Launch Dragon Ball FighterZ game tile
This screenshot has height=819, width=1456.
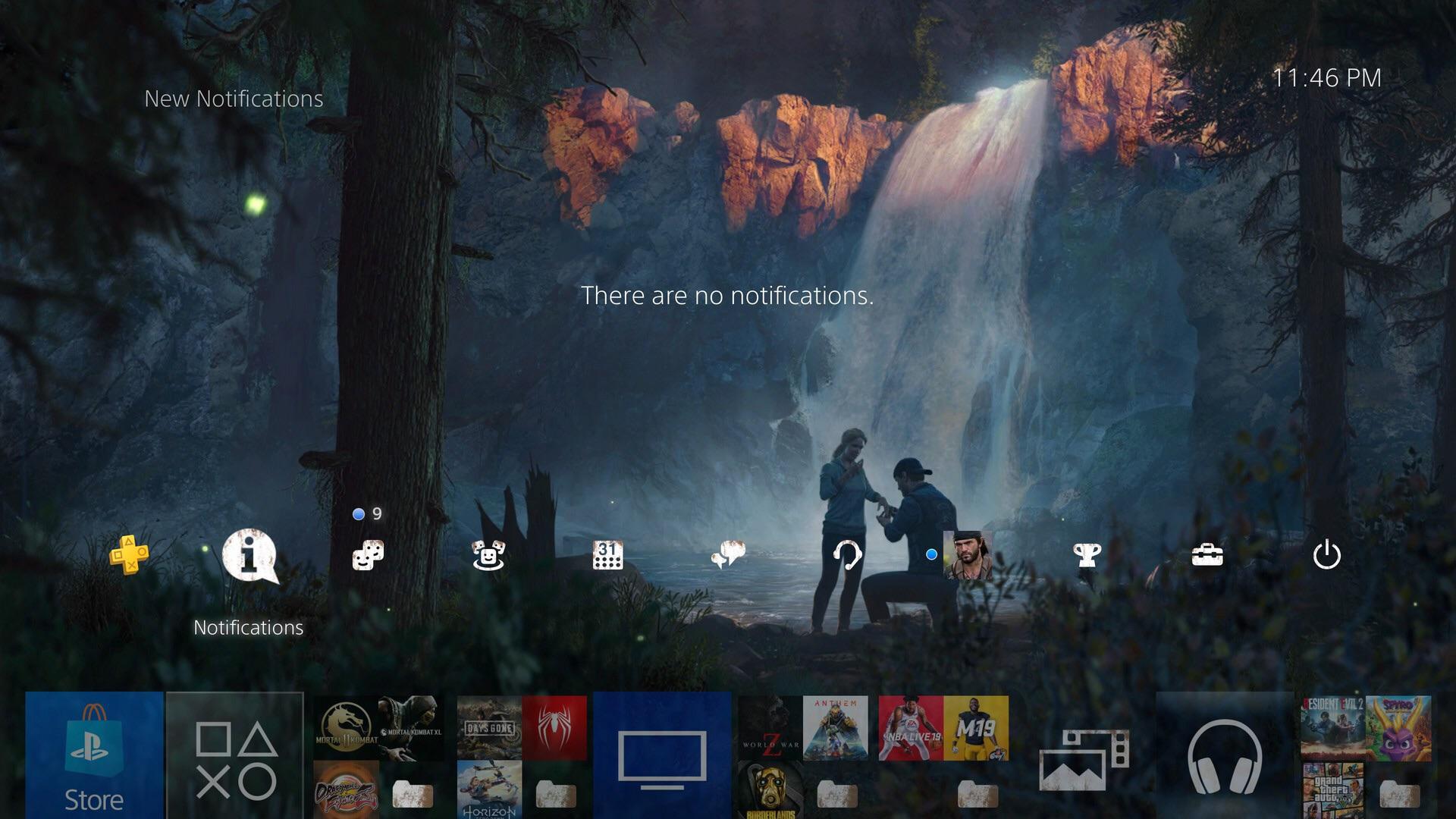pyautogui.click(x=346, y=790)
